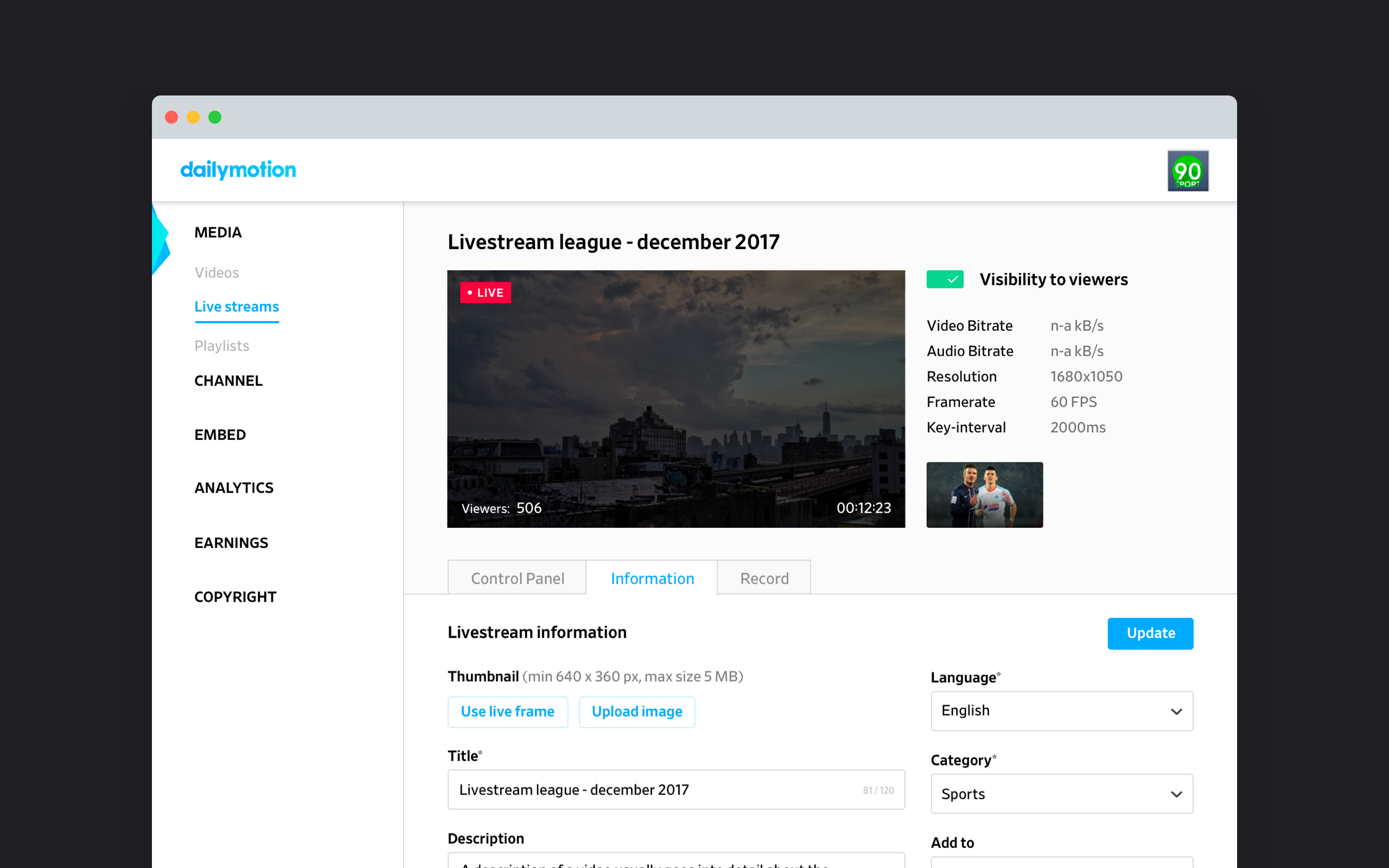Image resolution: width=1389 pixels, height=868 pixels.
Task: Toggle Visibility to viewers switch
Action: [945, 279]
